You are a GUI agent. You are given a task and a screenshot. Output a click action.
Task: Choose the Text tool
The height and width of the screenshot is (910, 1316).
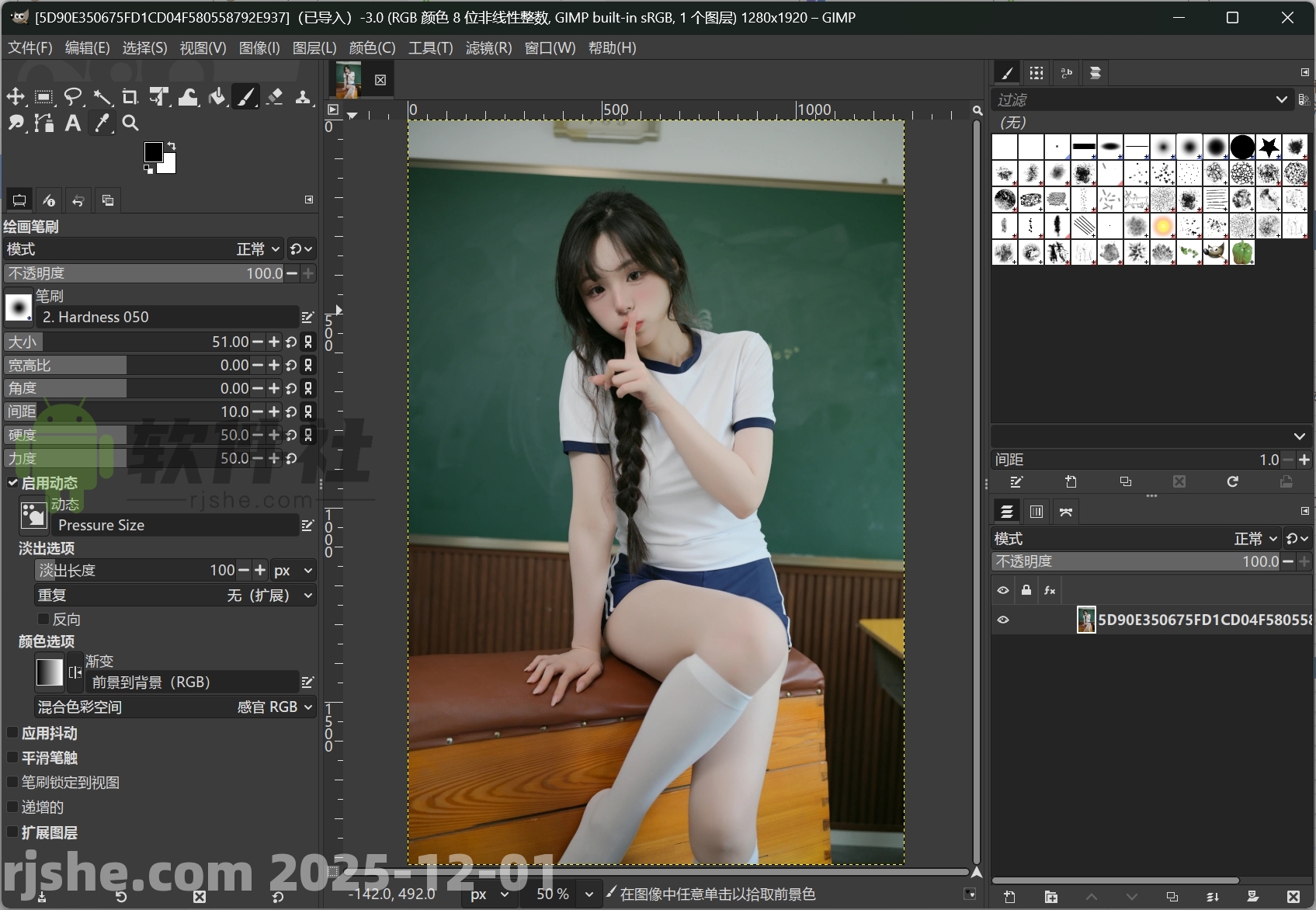click(x=72, y=123)
